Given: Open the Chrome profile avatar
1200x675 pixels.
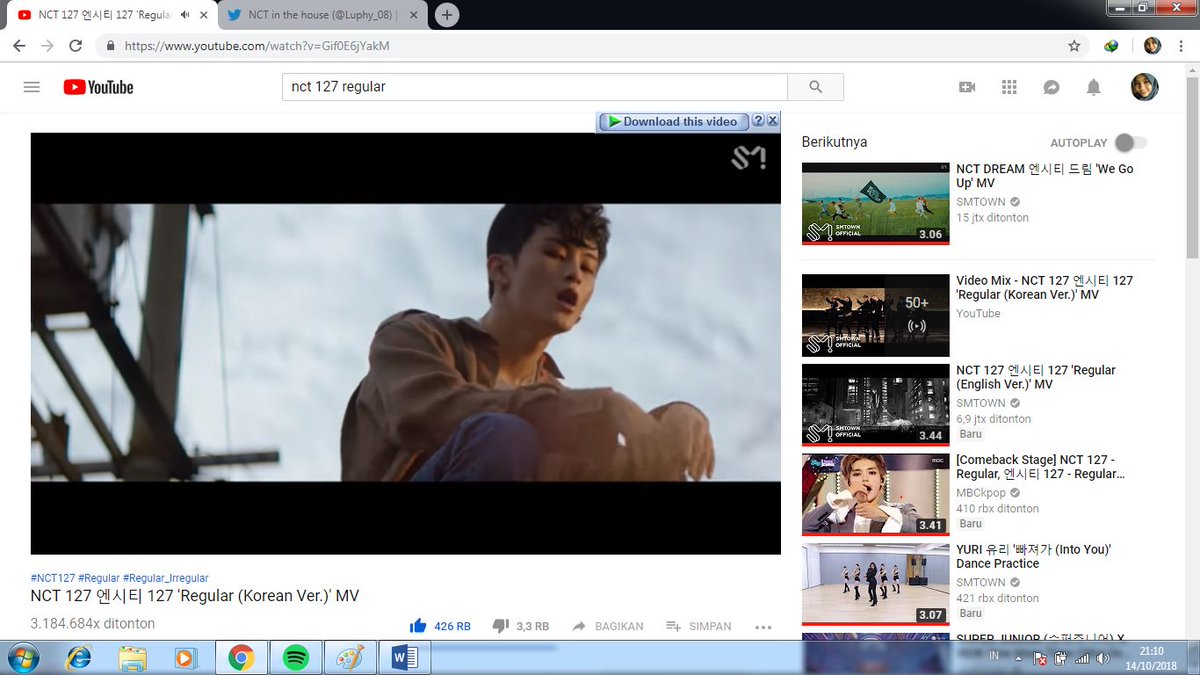Looking at the screenshot, I should pos(1152,46).
